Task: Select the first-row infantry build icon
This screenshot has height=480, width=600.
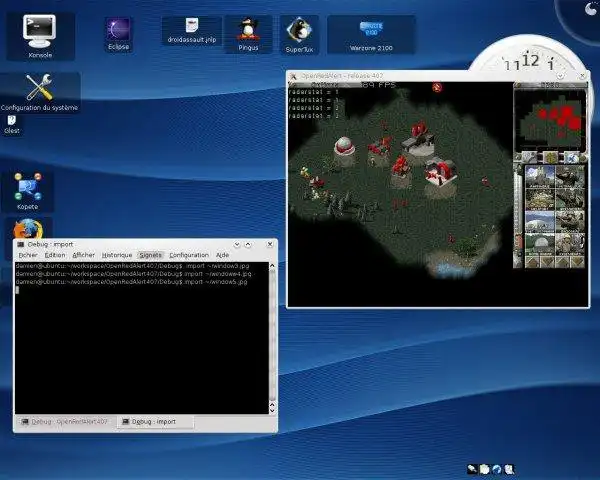Action: click(x=569, y=176)
